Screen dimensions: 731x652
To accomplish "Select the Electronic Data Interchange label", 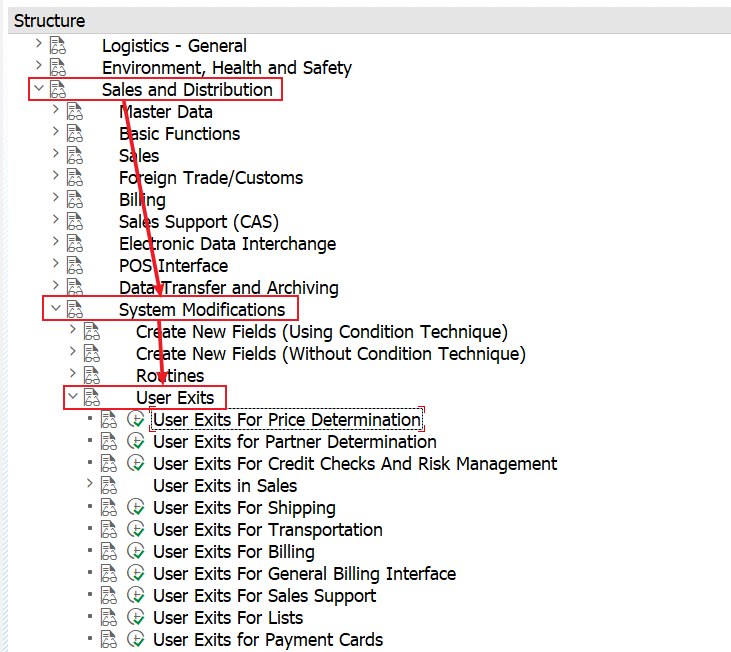I will pos(228,244).
